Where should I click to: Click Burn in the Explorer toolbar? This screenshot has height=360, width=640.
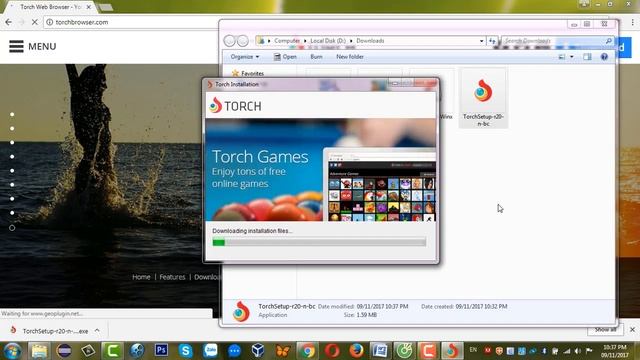pos(316,57)
